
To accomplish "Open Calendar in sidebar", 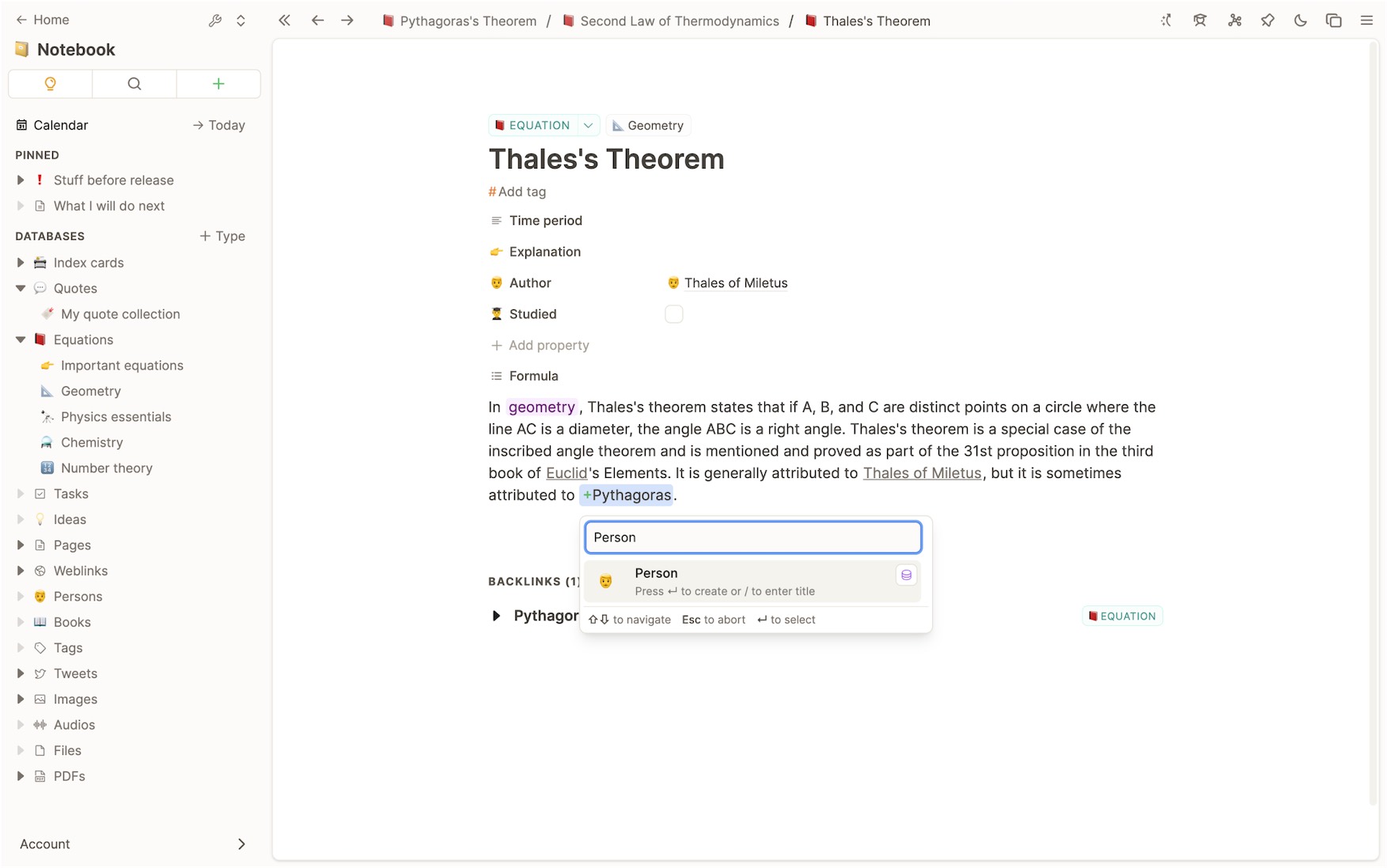I will pyautogui.click(x=52, y=125).
